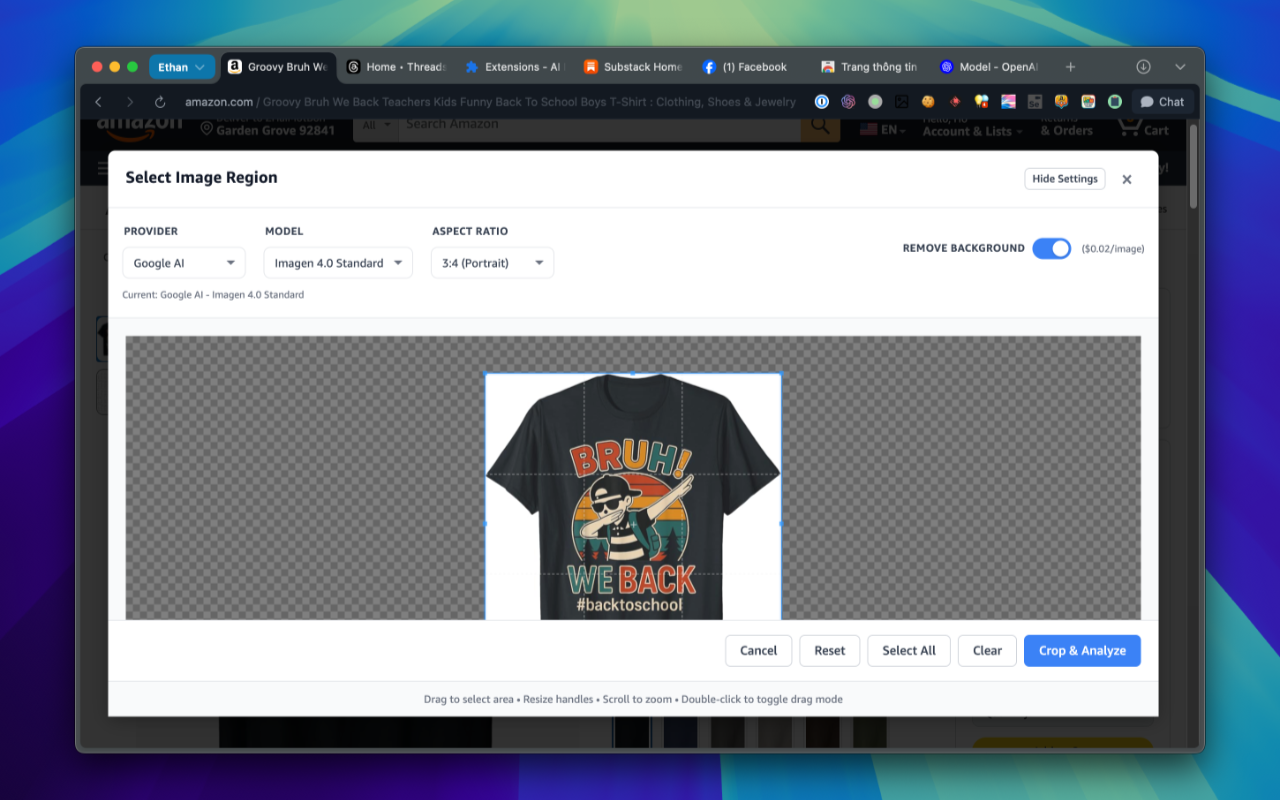Switch to the Substack Home tab

click(x=632, y=67)
